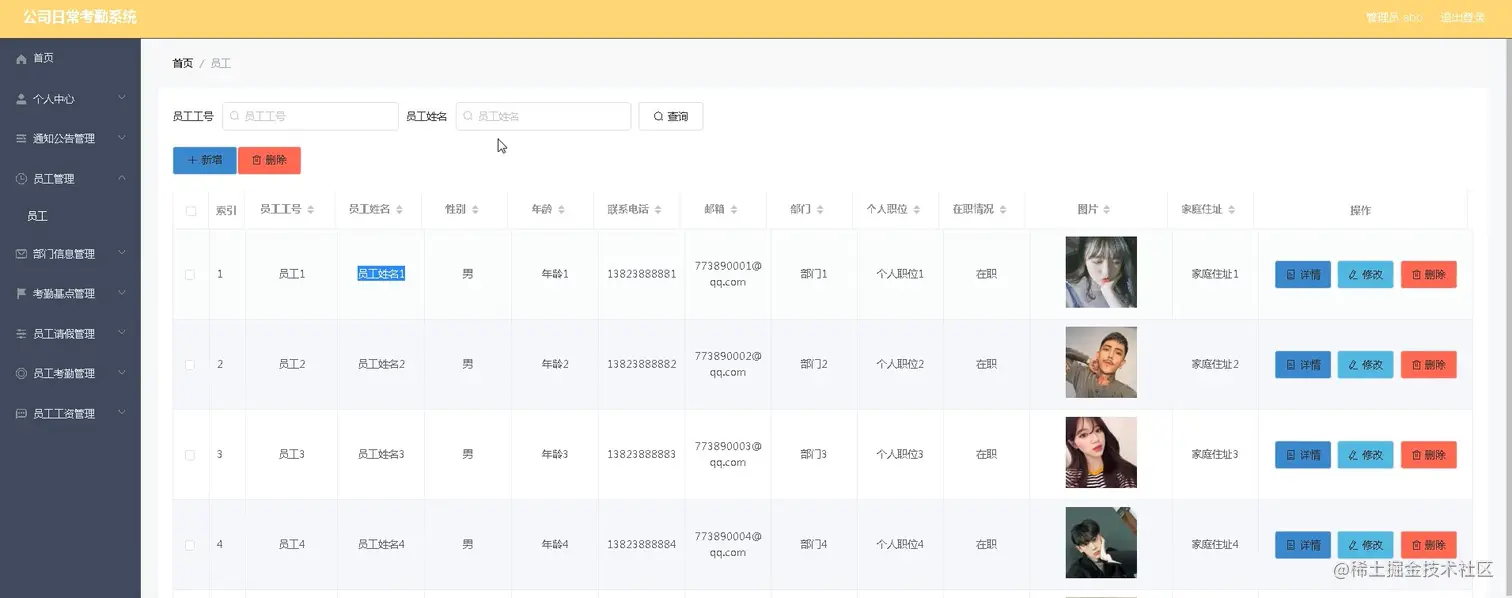The image size is (1512, 598).
Task: Click the 查询 search button
Action: click(x=671, y=116)
